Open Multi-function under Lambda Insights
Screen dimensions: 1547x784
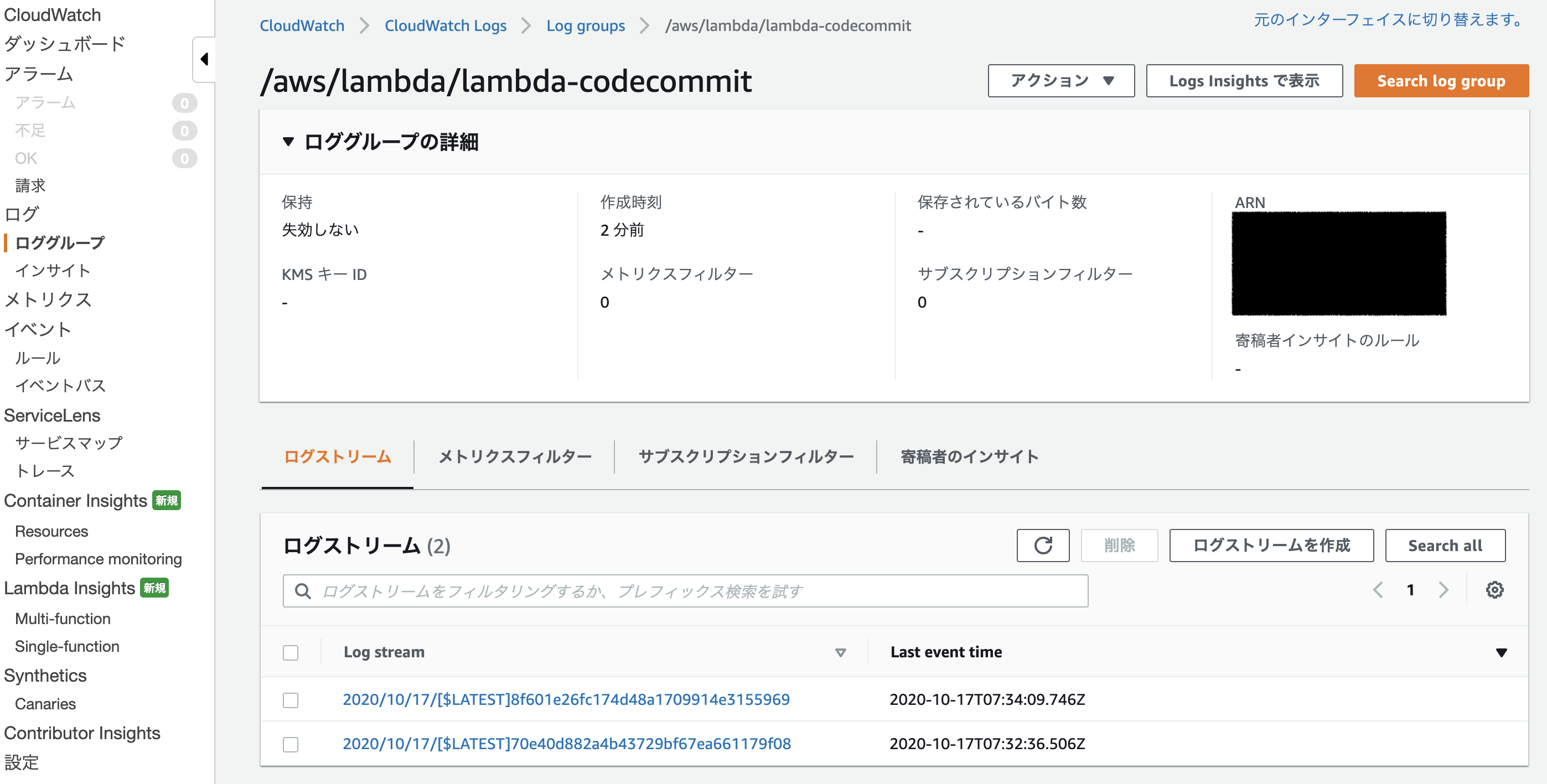[63, 619]
